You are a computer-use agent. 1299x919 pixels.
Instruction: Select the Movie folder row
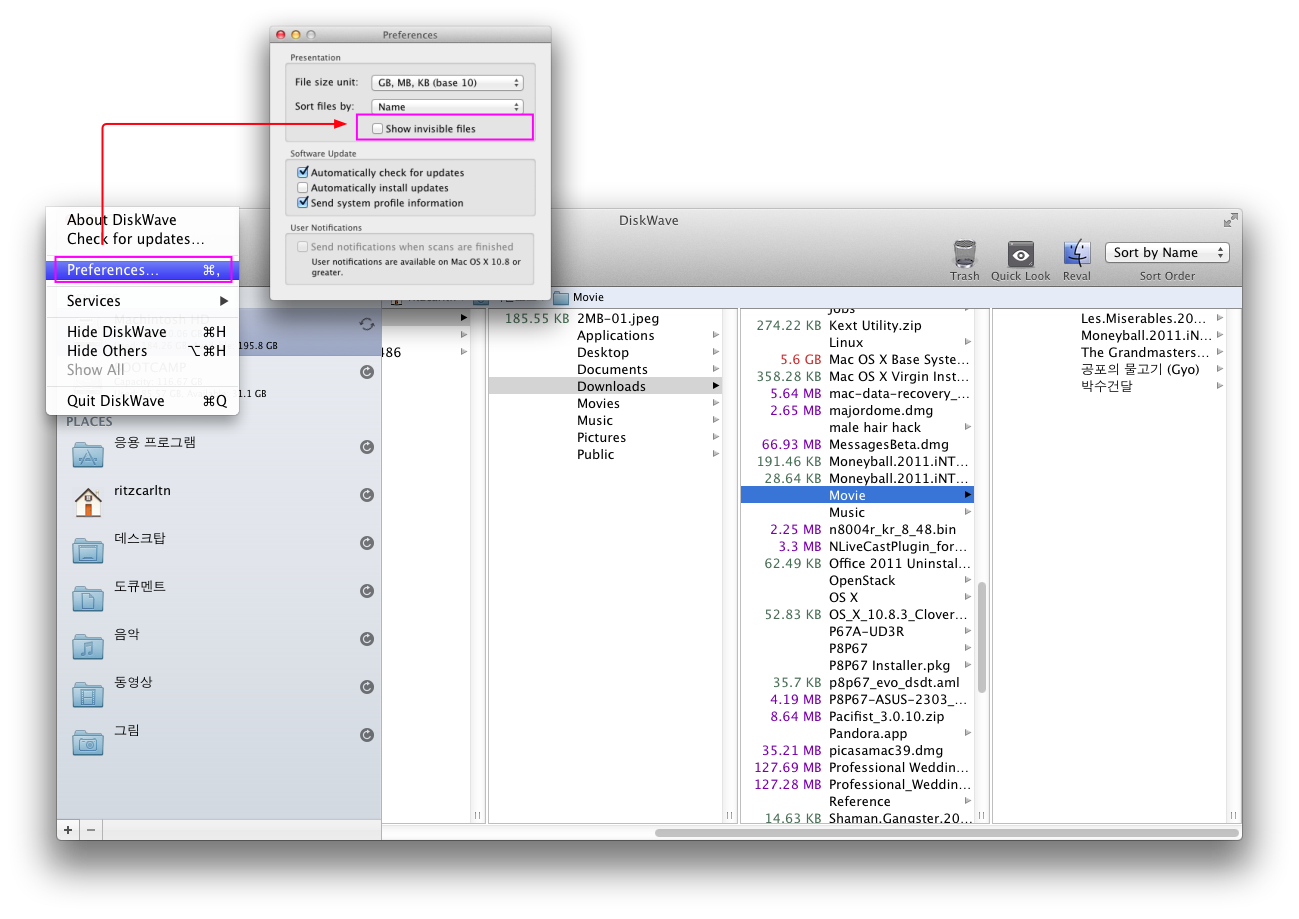tap(857, 496)
